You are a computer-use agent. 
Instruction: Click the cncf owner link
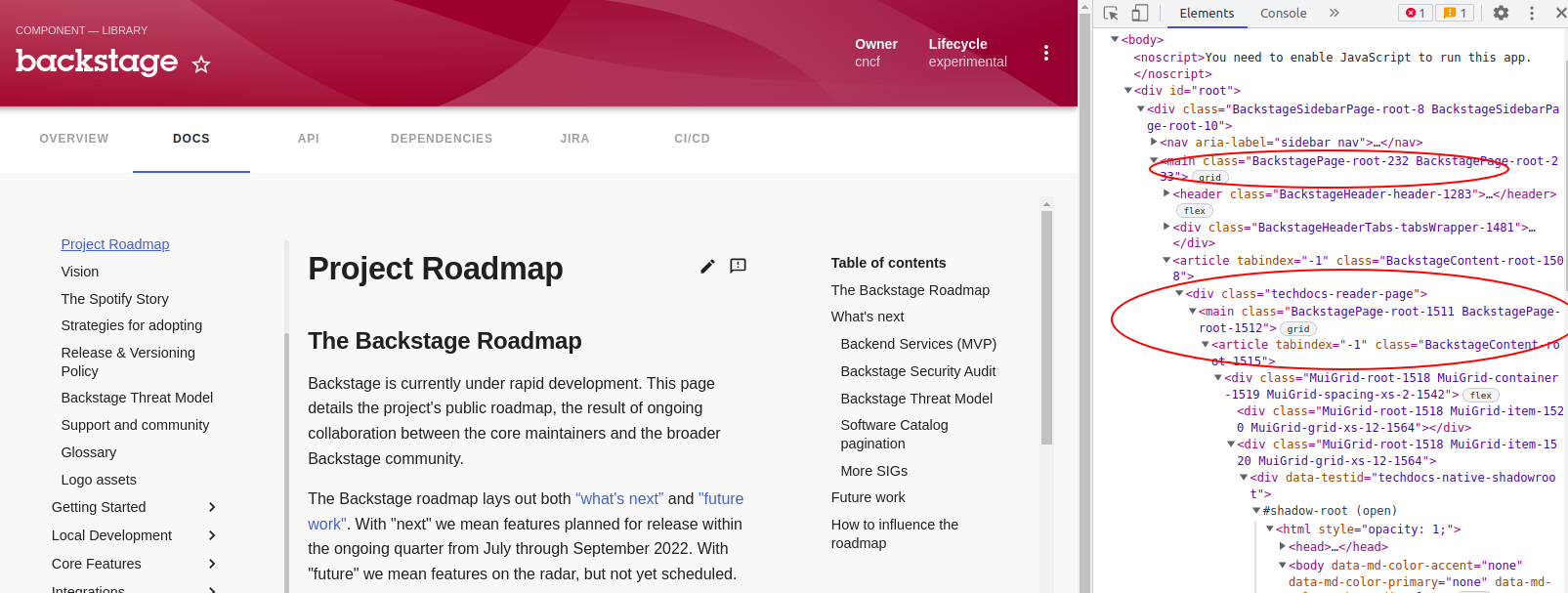tap(868, 62)
